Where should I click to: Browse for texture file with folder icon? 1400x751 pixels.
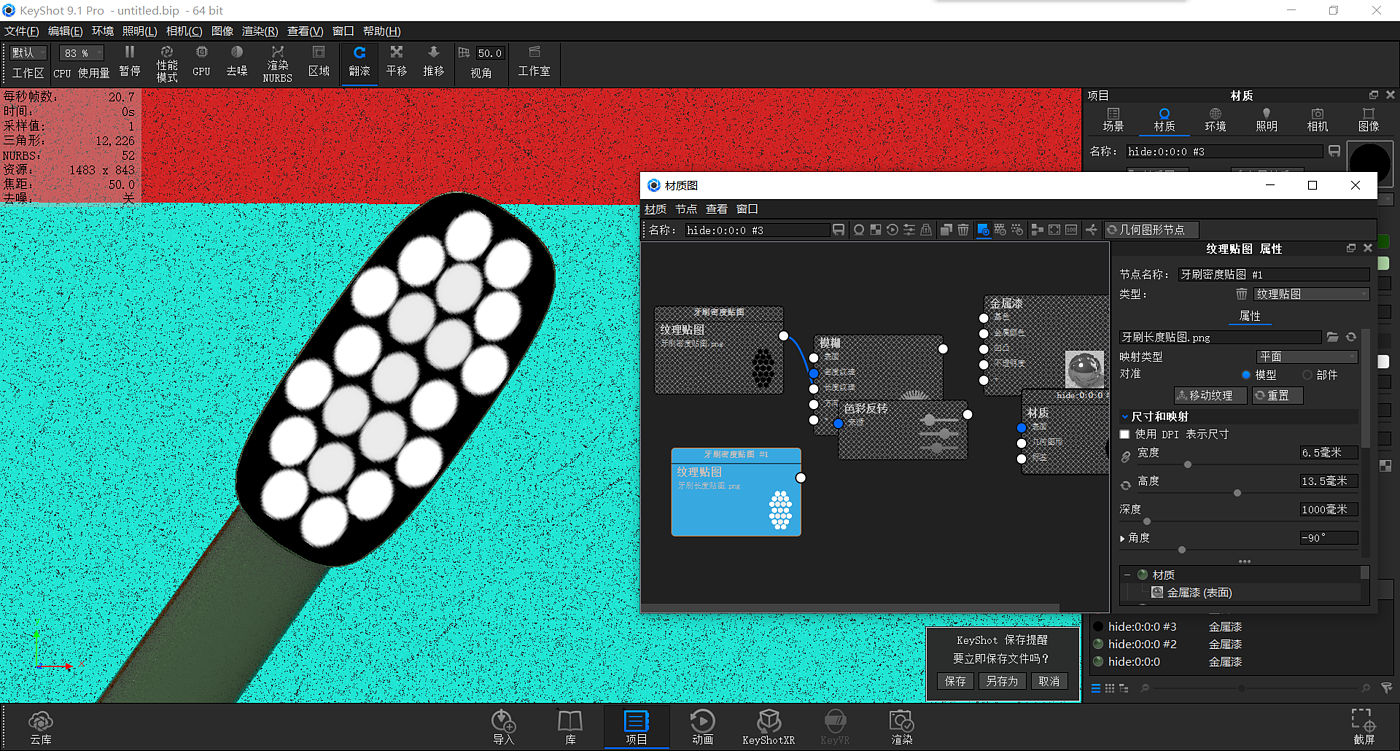1333,337
